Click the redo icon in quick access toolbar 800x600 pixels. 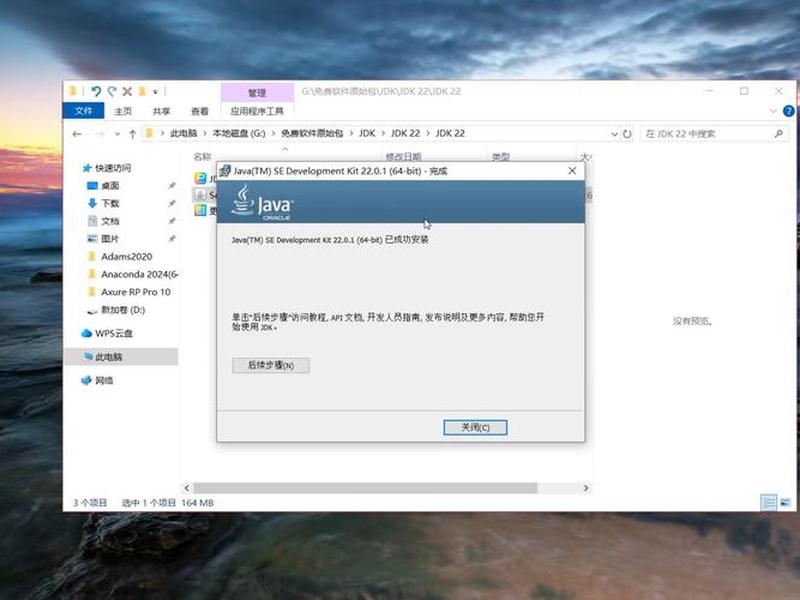(x=112, y=91)
